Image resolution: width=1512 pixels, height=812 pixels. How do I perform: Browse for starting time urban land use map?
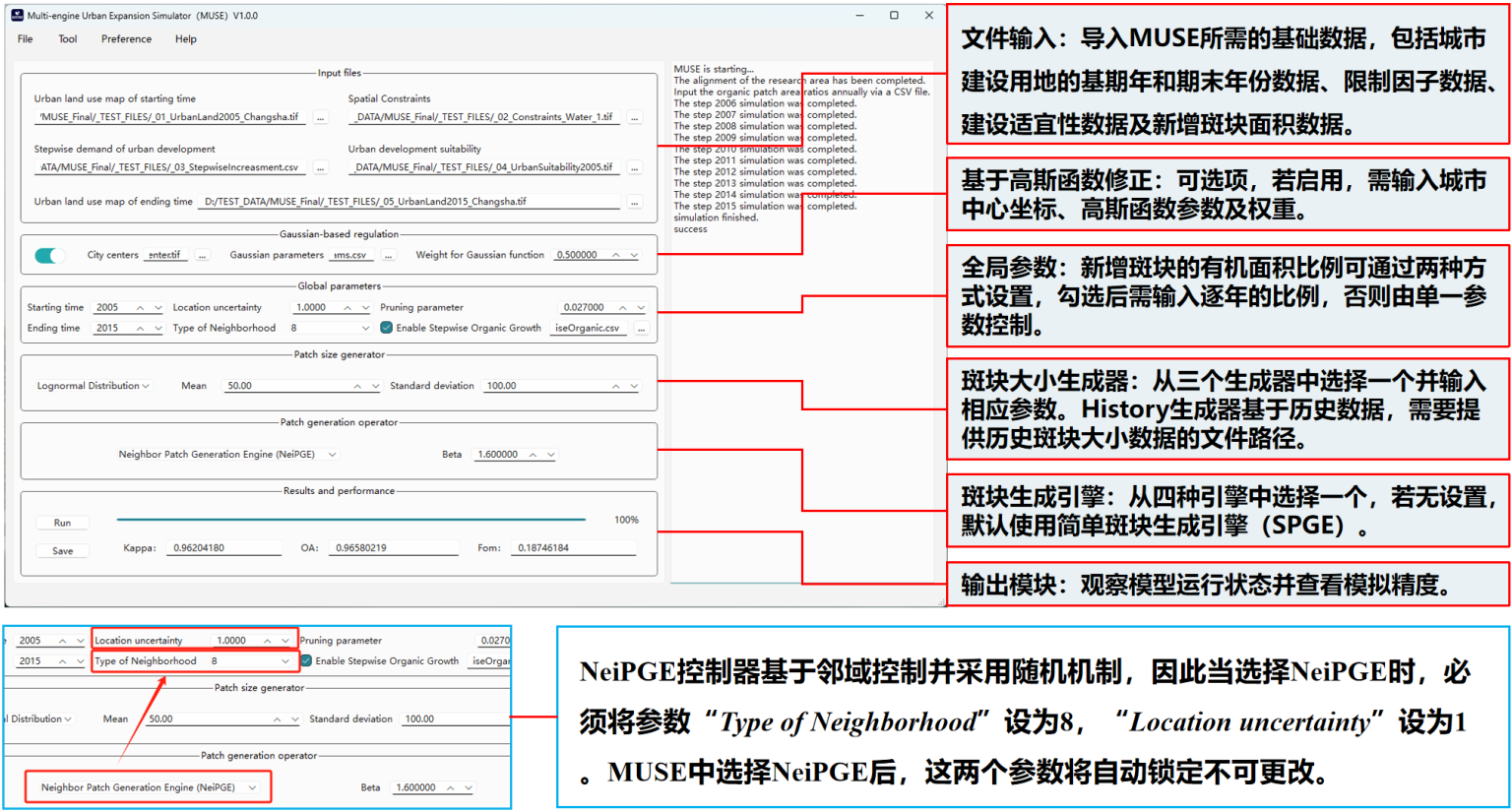321,118
